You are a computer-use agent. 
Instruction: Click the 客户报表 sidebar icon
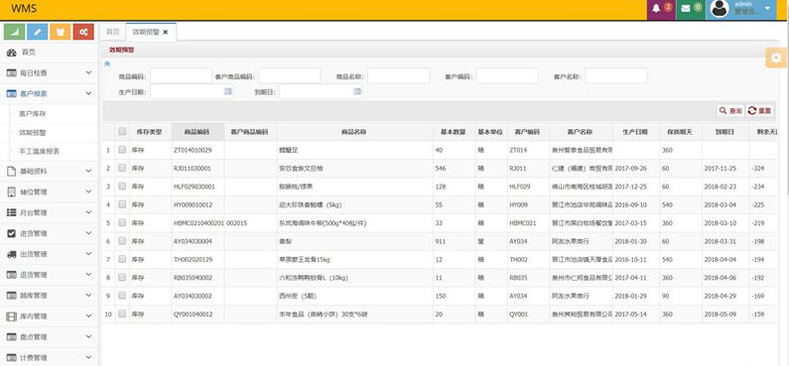(x=11, y=94)
